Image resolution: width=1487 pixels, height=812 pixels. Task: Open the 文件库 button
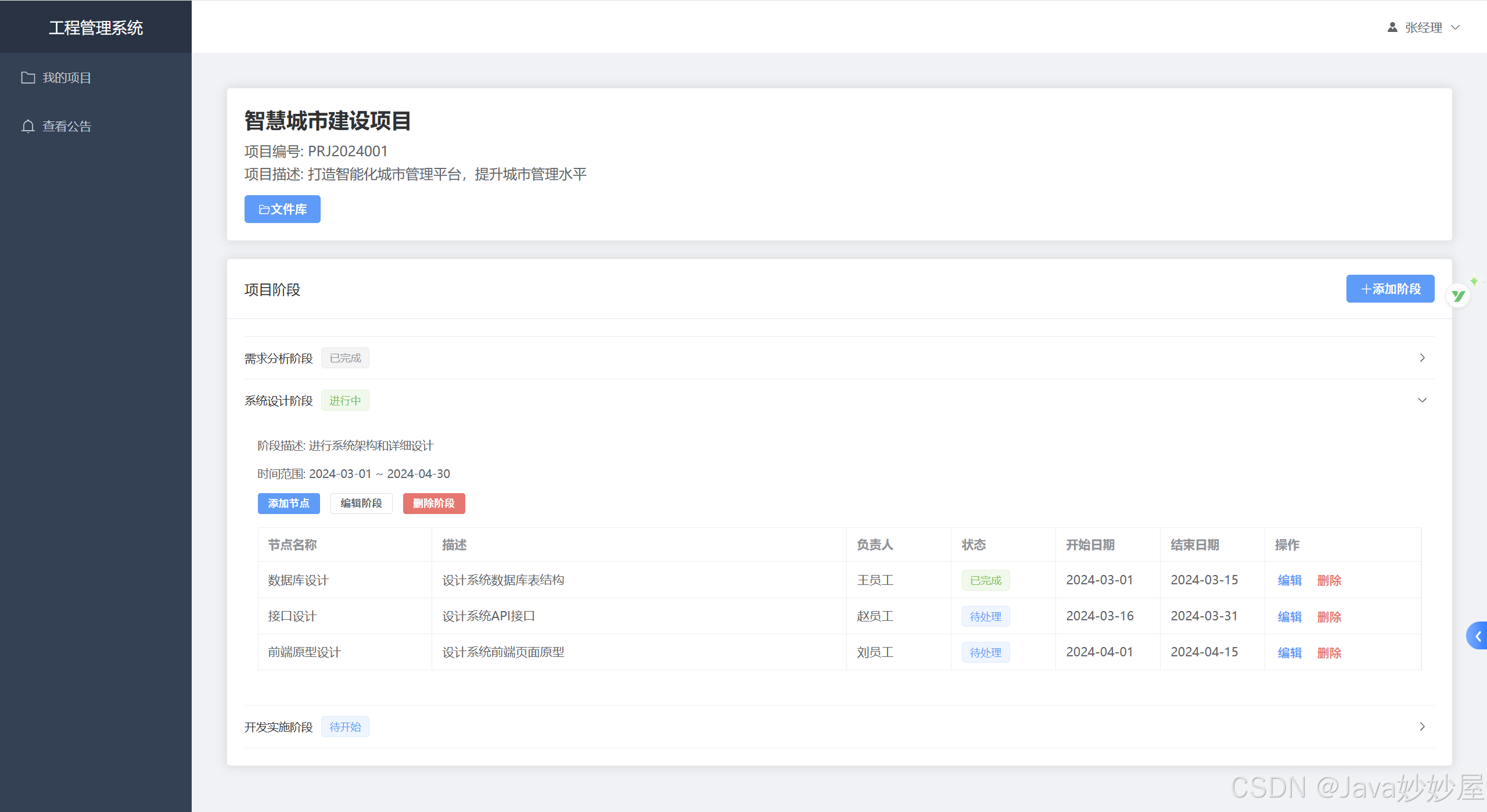282,209
